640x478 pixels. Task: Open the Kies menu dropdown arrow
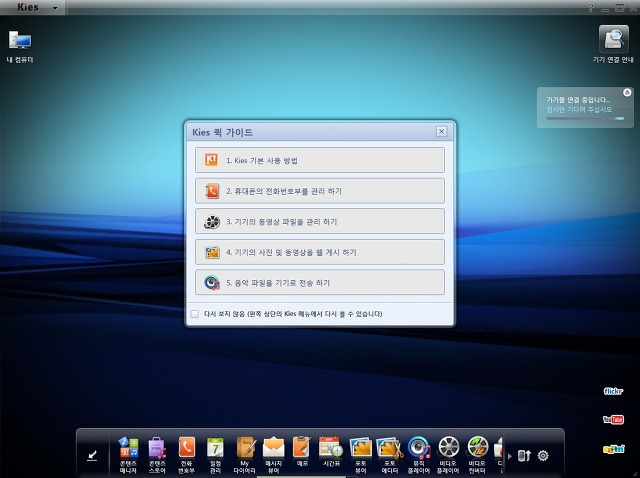55,8
